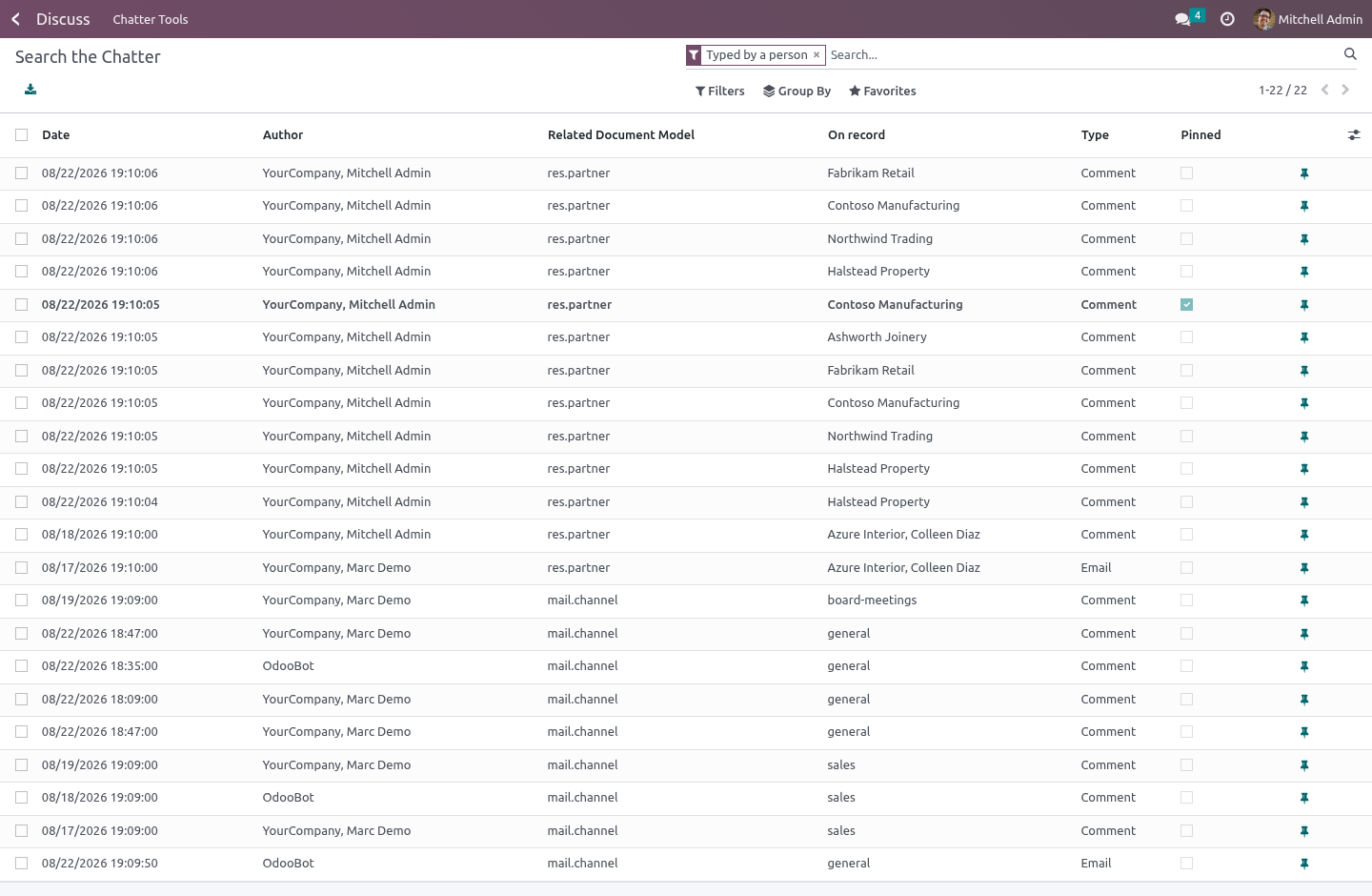Click the pin icon on the 08/17/2026 19:09:00 row
Screen dimensions: 1372x896
(1304, 831)
